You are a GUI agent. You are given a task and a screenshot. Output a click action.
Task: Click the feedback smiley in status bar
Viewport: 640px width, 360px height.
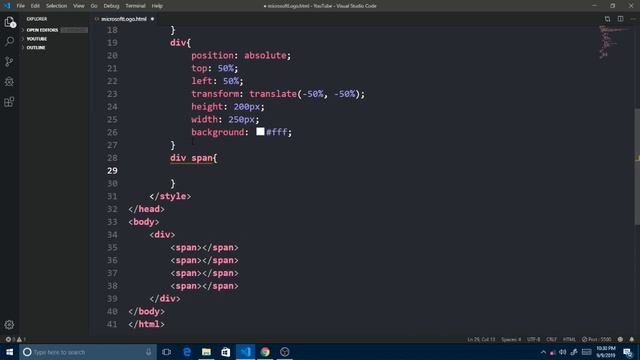[620, 339]
